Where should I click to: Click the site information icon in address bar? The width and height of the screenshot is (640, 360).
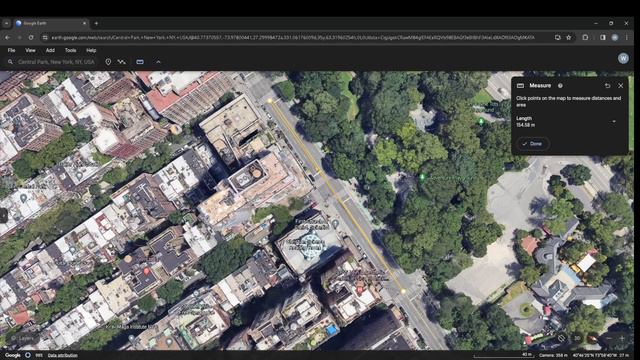[45, 37]
